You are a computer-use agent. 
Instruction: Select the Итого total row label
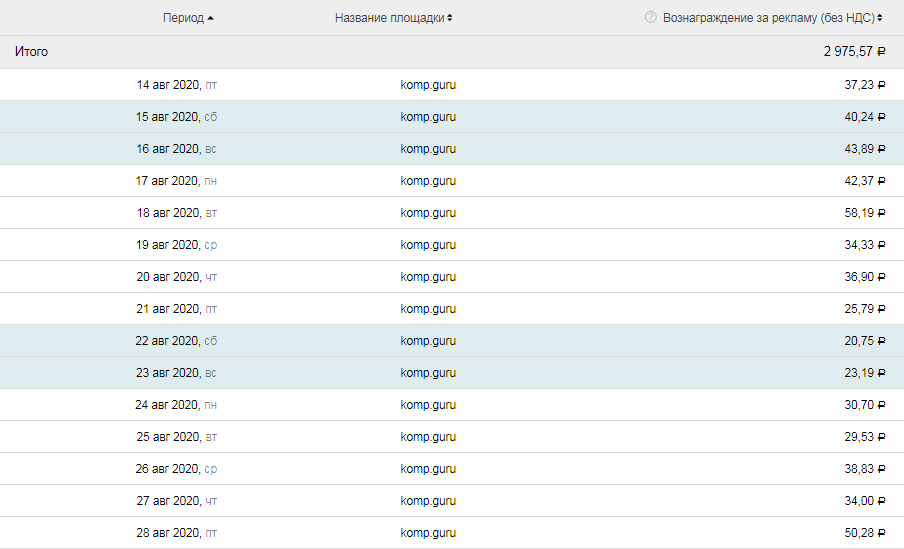pyautogui.click(x=31, y=51)
